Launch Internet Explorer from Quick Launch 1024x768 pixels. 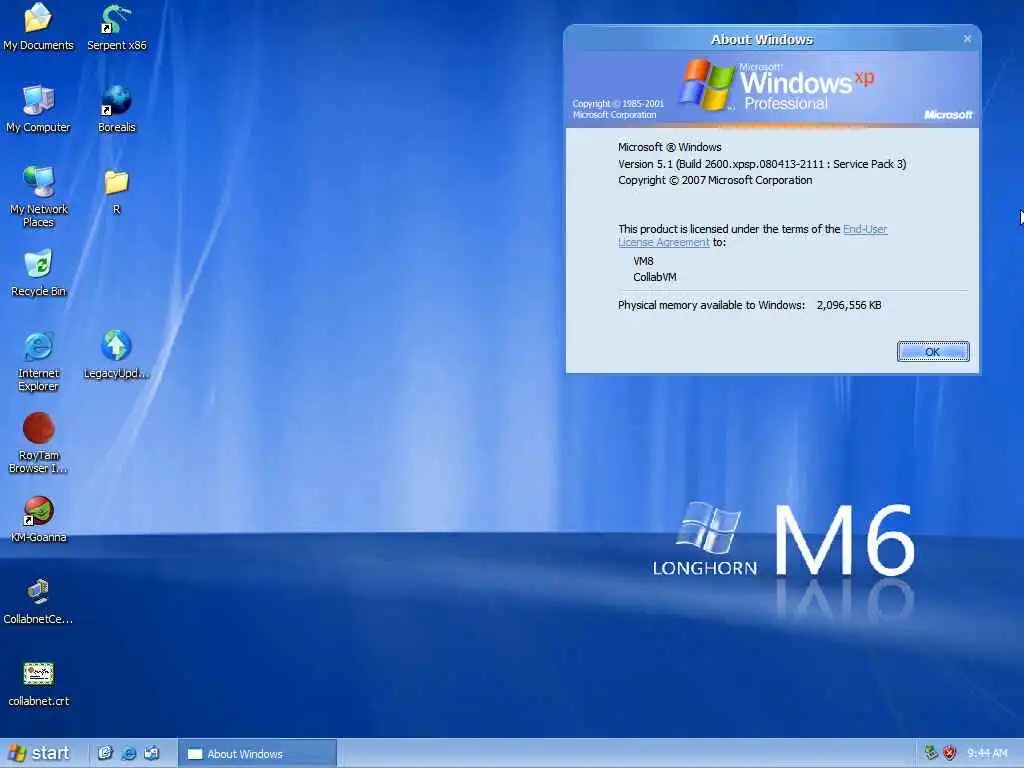[x=129, y=753]
